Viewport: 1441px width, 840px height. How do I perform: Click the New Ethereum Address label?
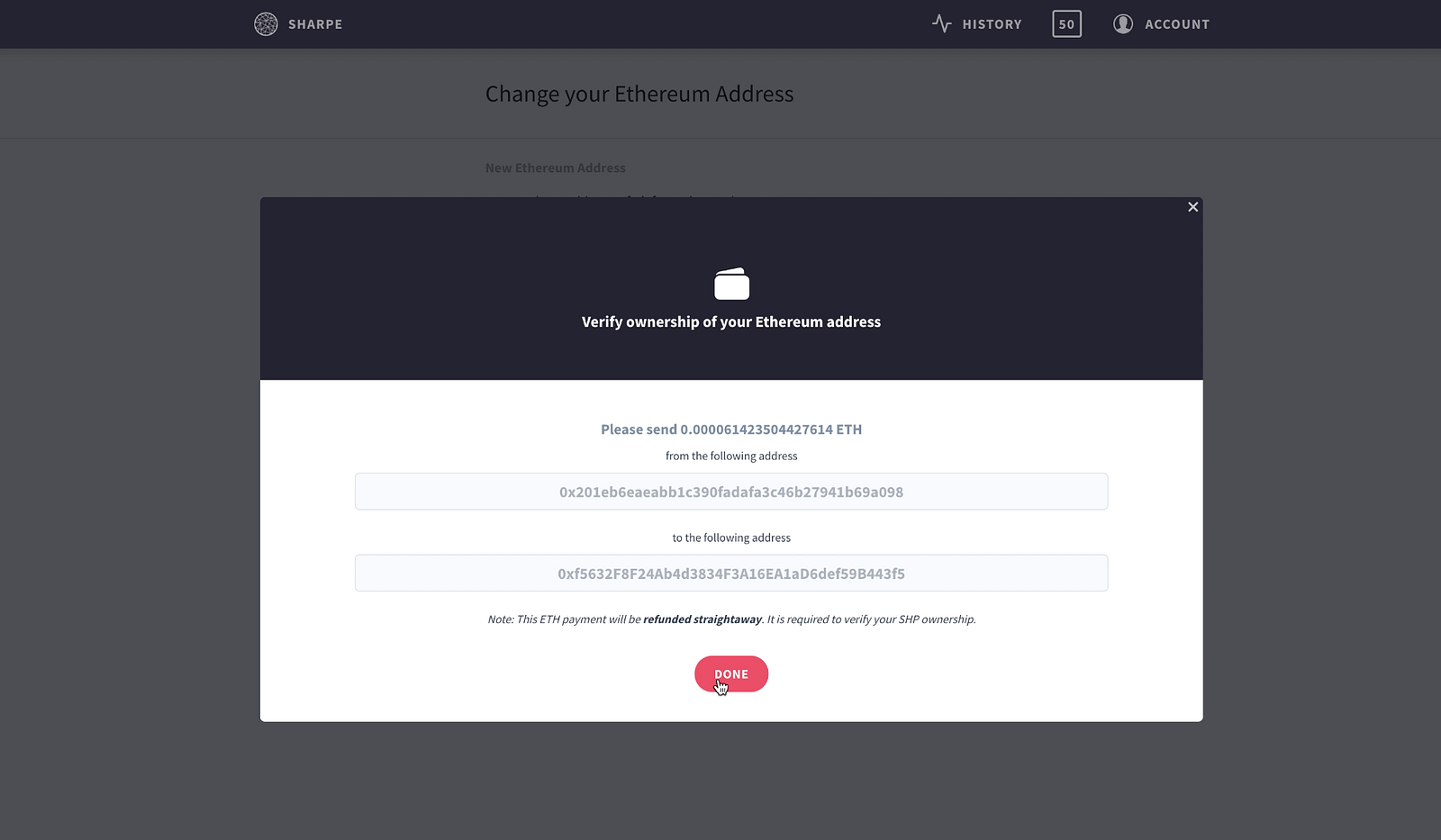[555, 168]
